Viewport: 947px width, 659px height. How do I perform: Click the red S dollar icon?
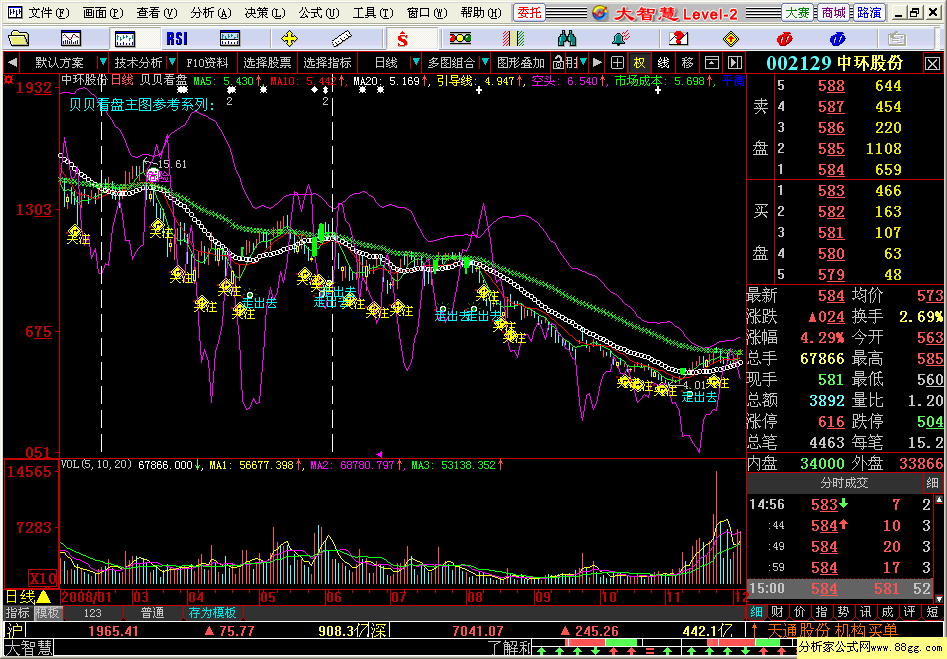(403, 40)
